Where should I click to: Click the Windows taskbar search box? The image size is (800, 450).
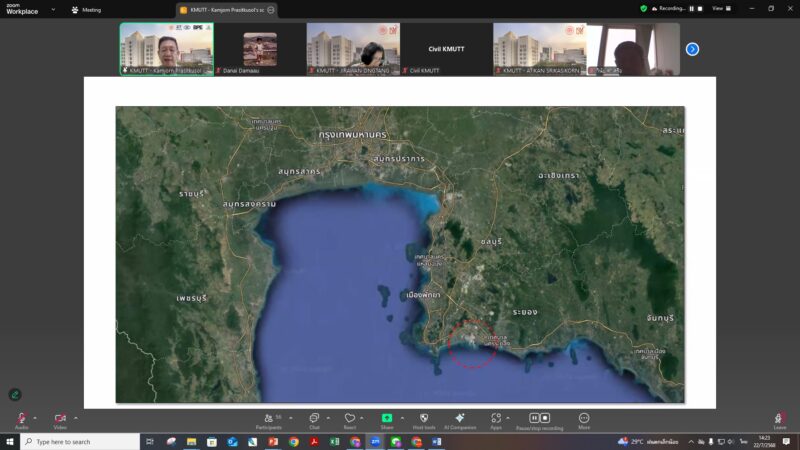coord(80,441)
